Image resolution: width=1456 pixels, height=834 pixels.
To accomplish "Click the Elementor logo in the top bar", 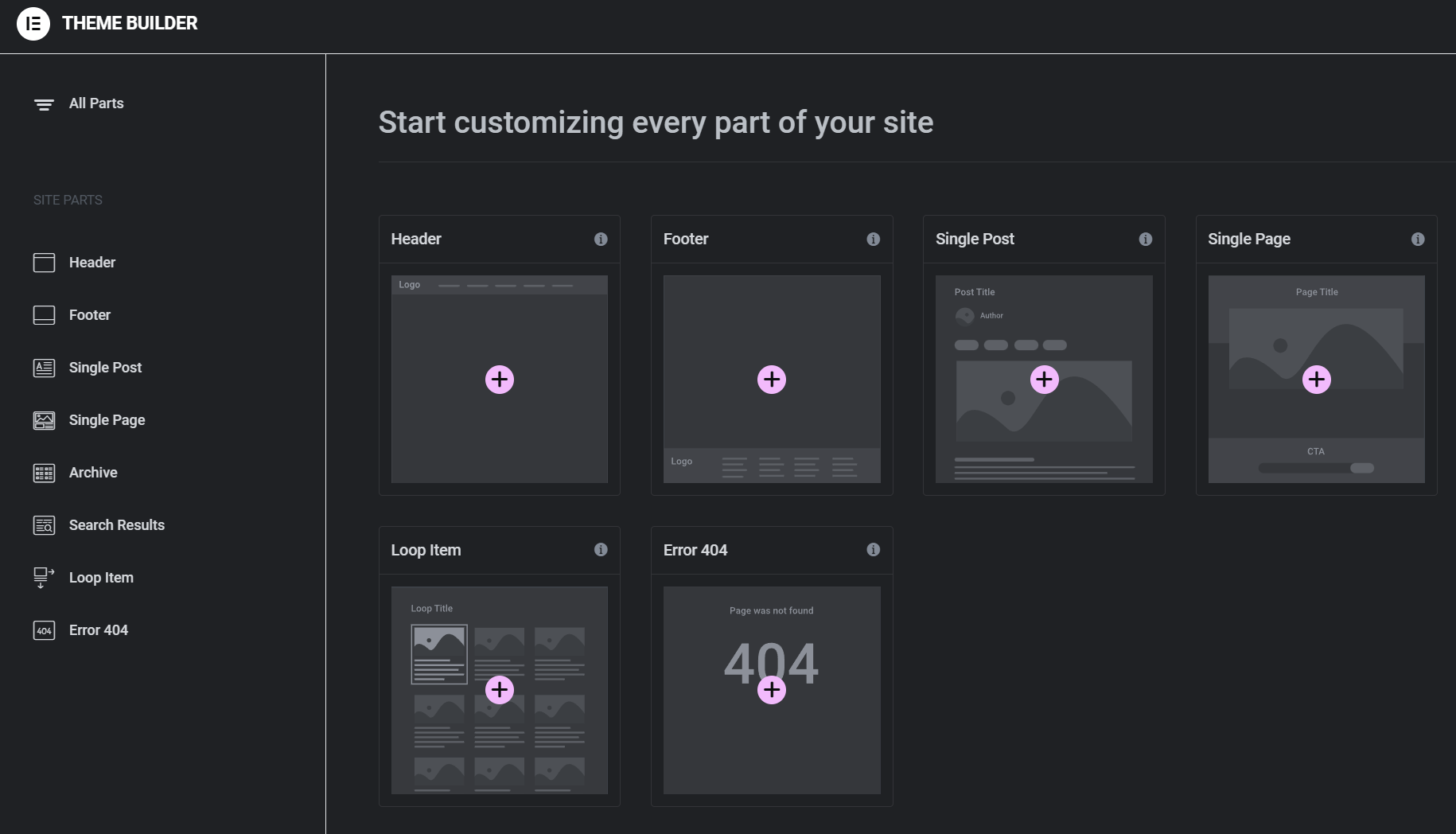I will 32,23.
